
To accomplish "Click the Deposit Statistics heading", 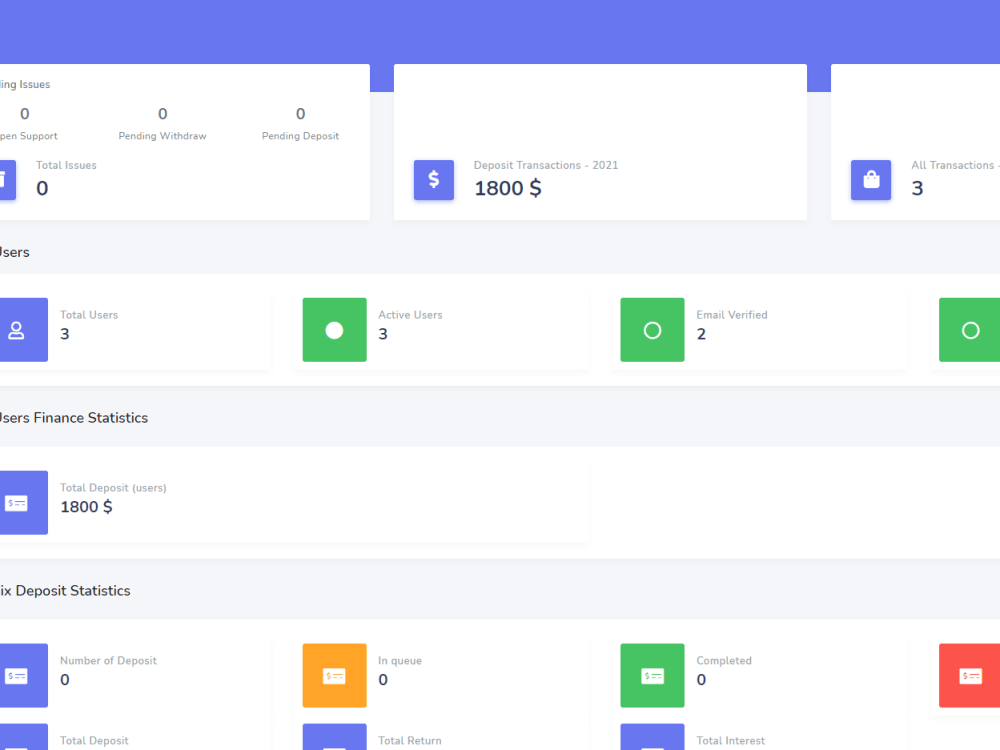I will coord(65,591).
